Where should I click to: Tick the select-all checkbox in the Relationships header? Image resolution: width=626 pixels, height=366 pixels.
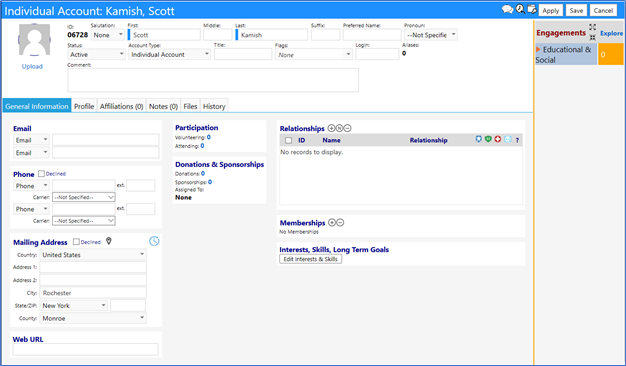pyautogui.click(x=288, y=140)
